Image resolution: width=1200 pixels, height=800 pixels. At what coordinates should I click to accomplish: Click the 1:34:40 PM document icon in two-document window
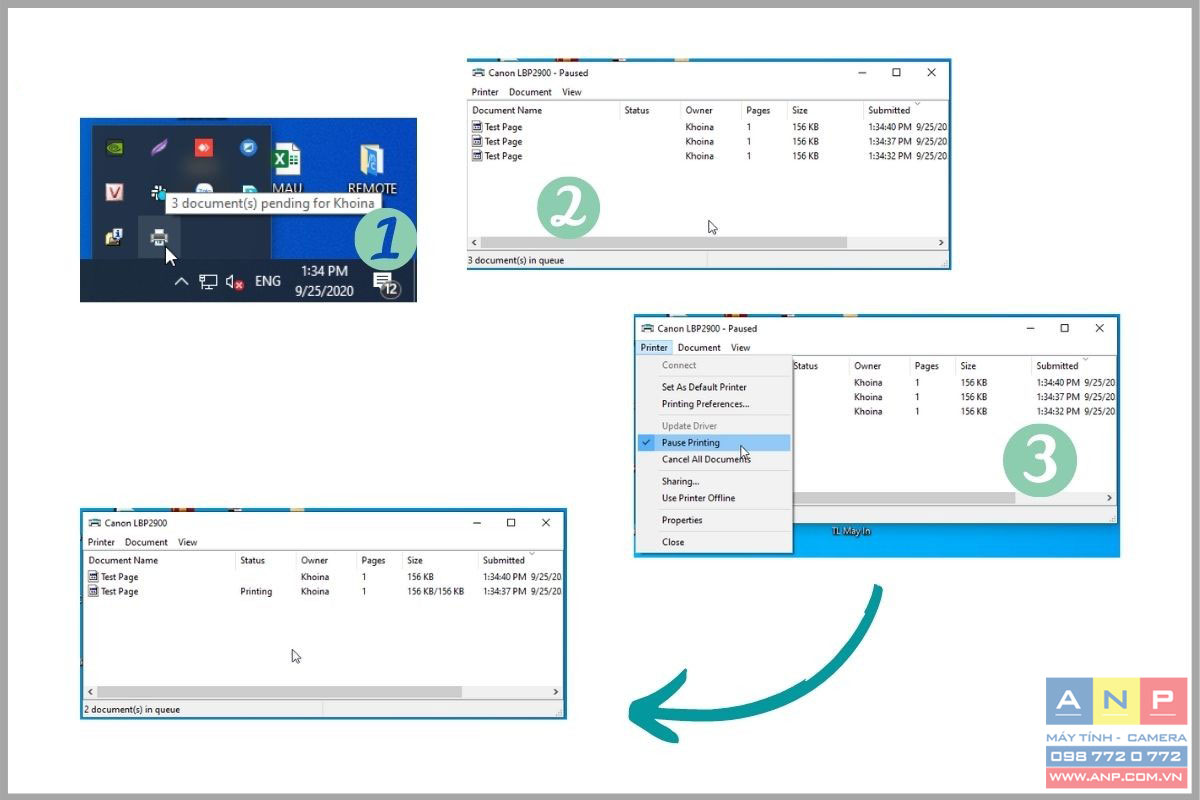pyautogui.click(x=93, y=577)
